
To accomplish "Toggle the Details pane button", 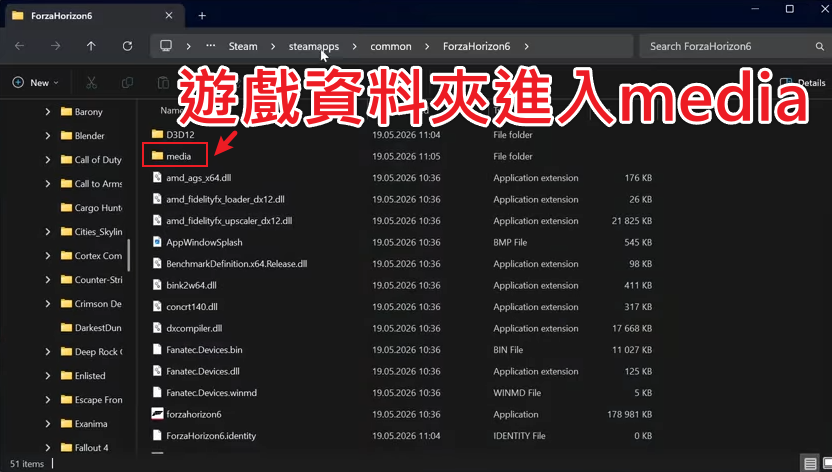I will 805,83.
